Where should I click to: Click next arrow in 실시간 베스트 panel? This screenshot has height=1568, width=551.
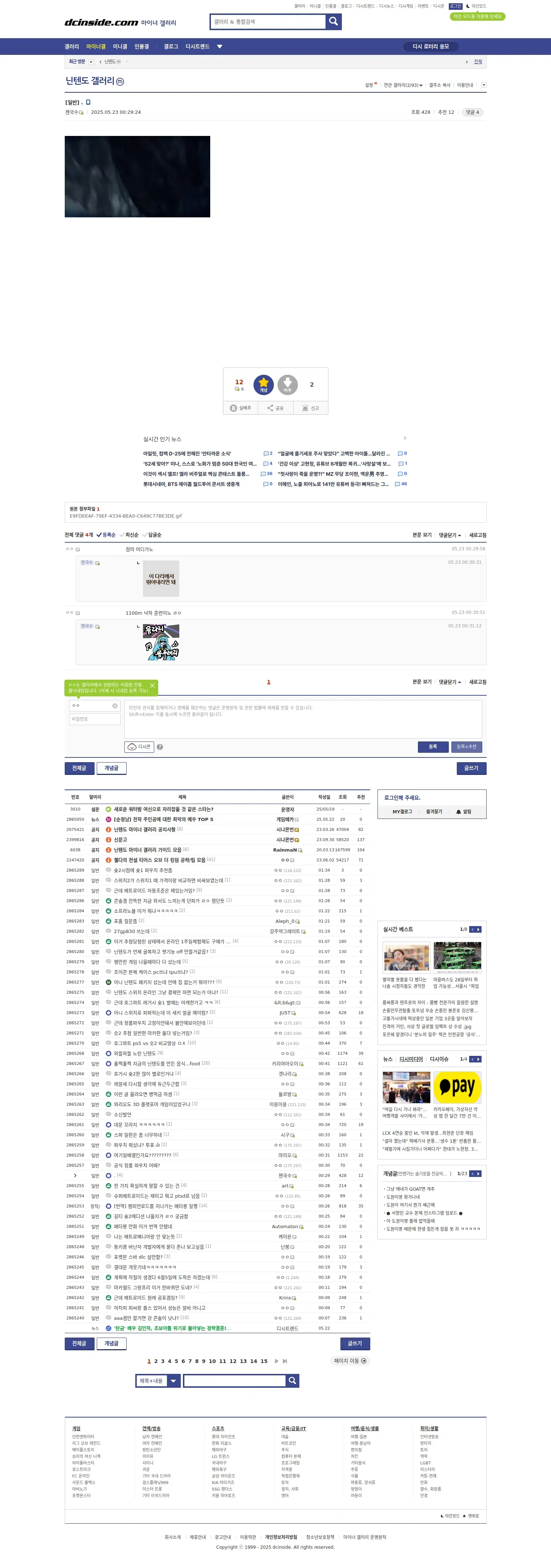point(479,929)
